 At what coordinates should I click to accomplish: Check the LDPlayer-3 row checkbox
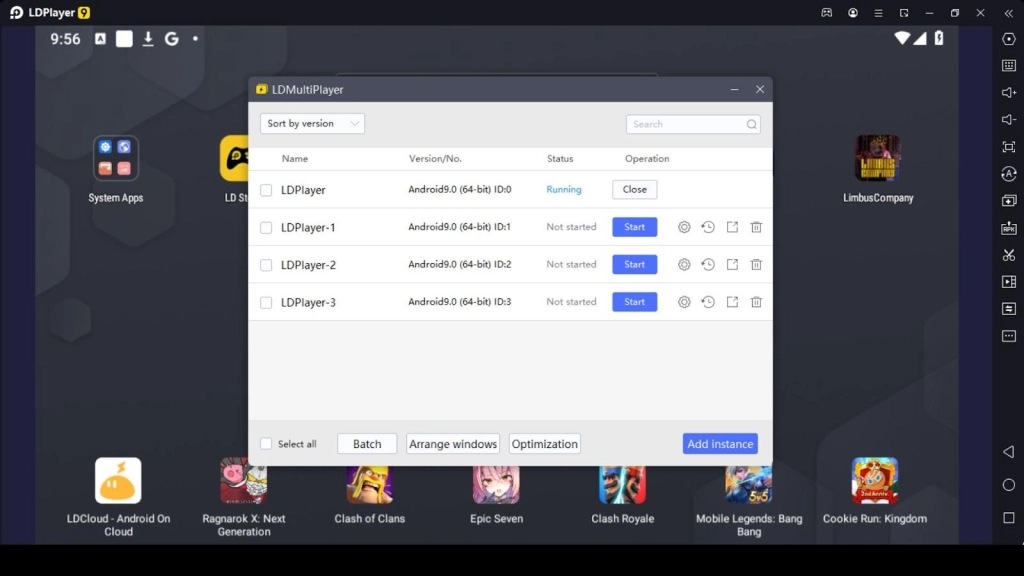[x=266, y=303]
